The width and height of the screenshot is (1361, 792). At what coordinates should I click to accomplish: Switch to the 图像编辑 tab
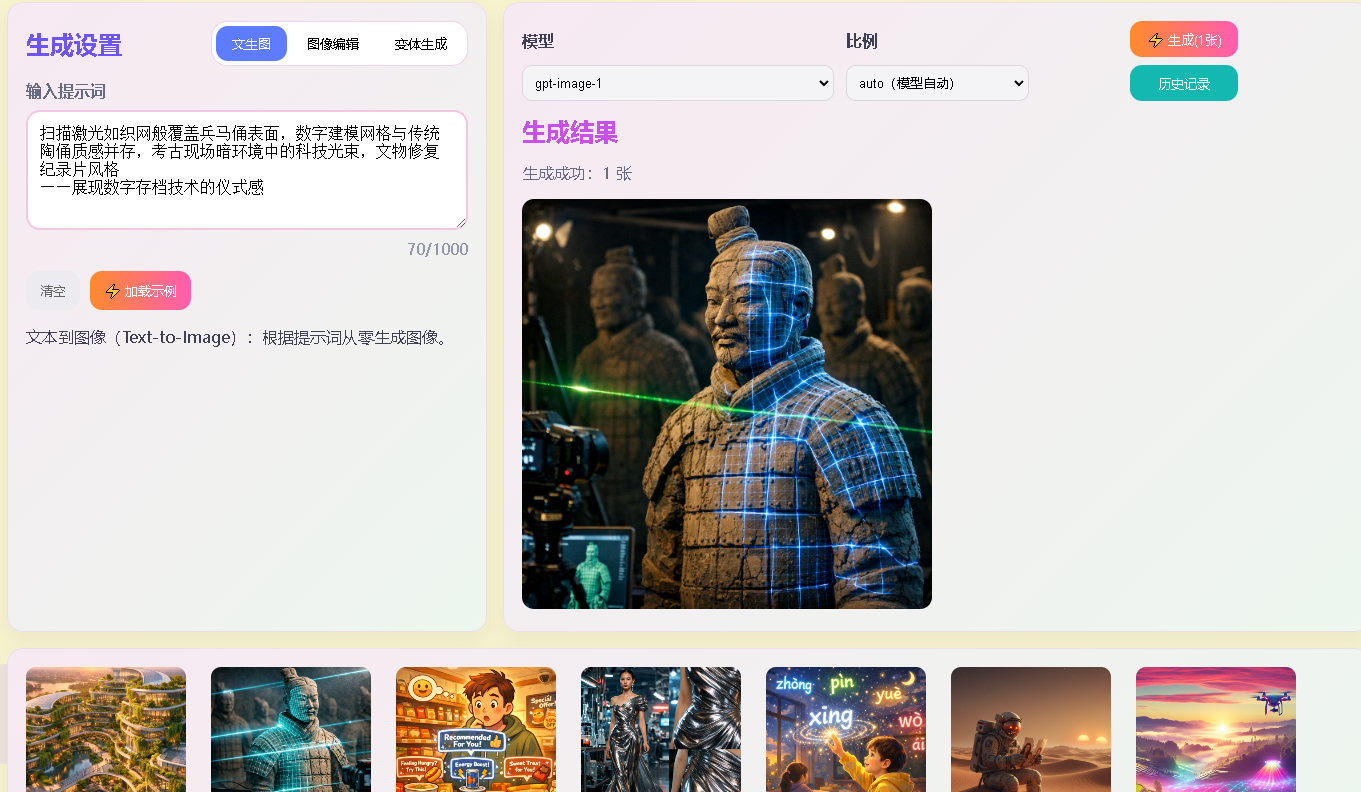click(332, 44)
